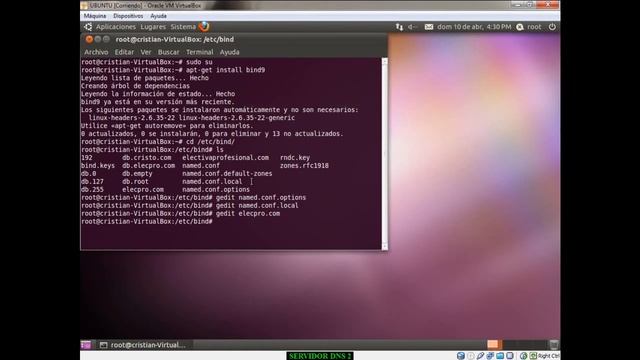Click 'named.conf.default-zones' in ls output
640x360 pixels.
coord(227,173)
